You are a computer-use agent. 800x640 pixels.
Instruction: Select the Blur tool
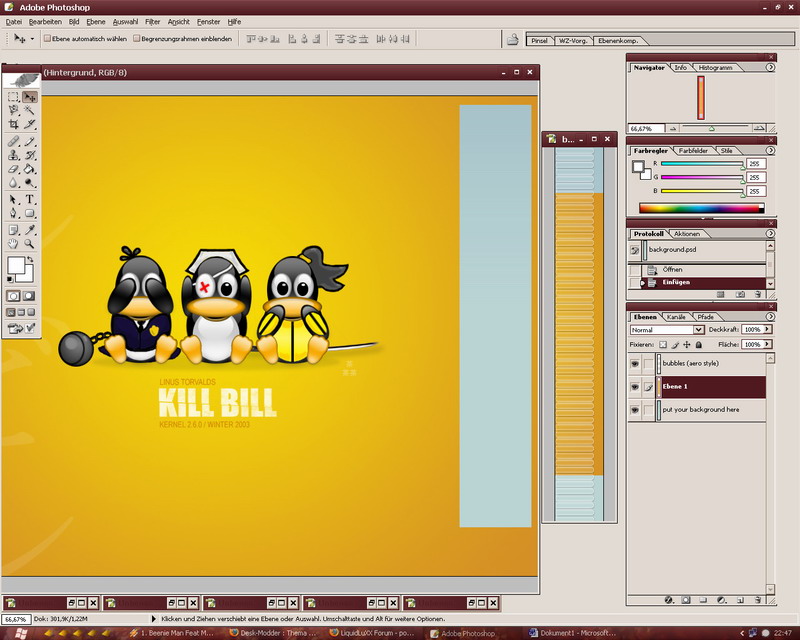pyautogui.click(x=13, y=183)
